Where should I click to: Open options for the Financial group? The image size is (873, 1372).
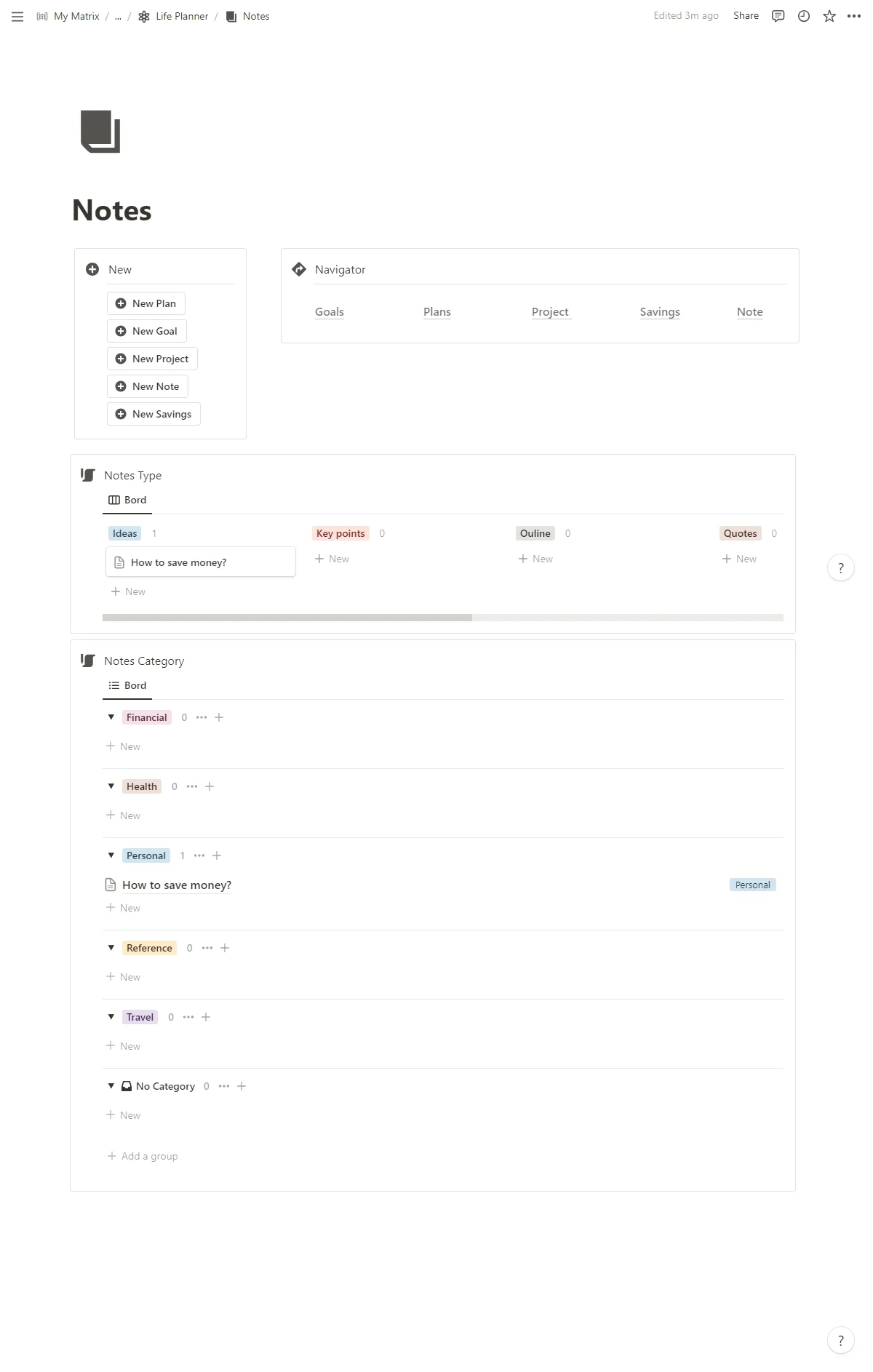pos(202,717)
